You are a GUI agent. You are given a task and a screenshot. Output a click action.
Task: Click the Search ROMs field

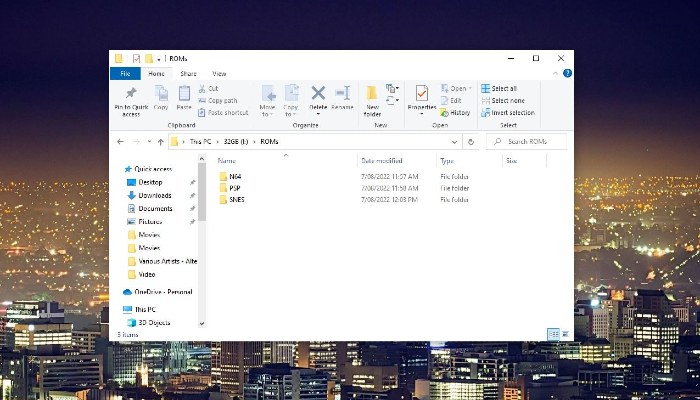pyautogui.click(x=527, y=142)
